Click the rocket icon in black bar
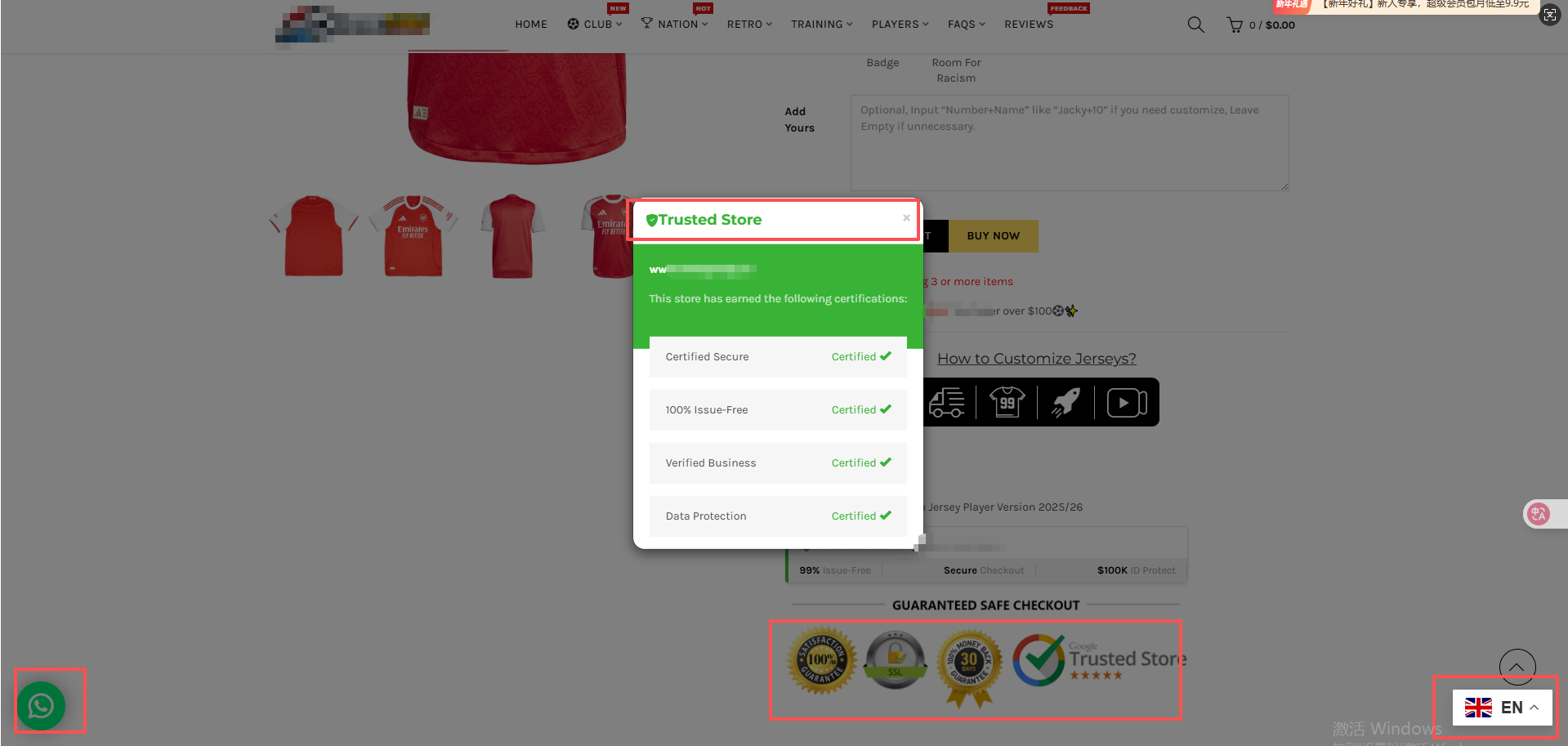1568x746 pixels. [x=1065, y=402]
